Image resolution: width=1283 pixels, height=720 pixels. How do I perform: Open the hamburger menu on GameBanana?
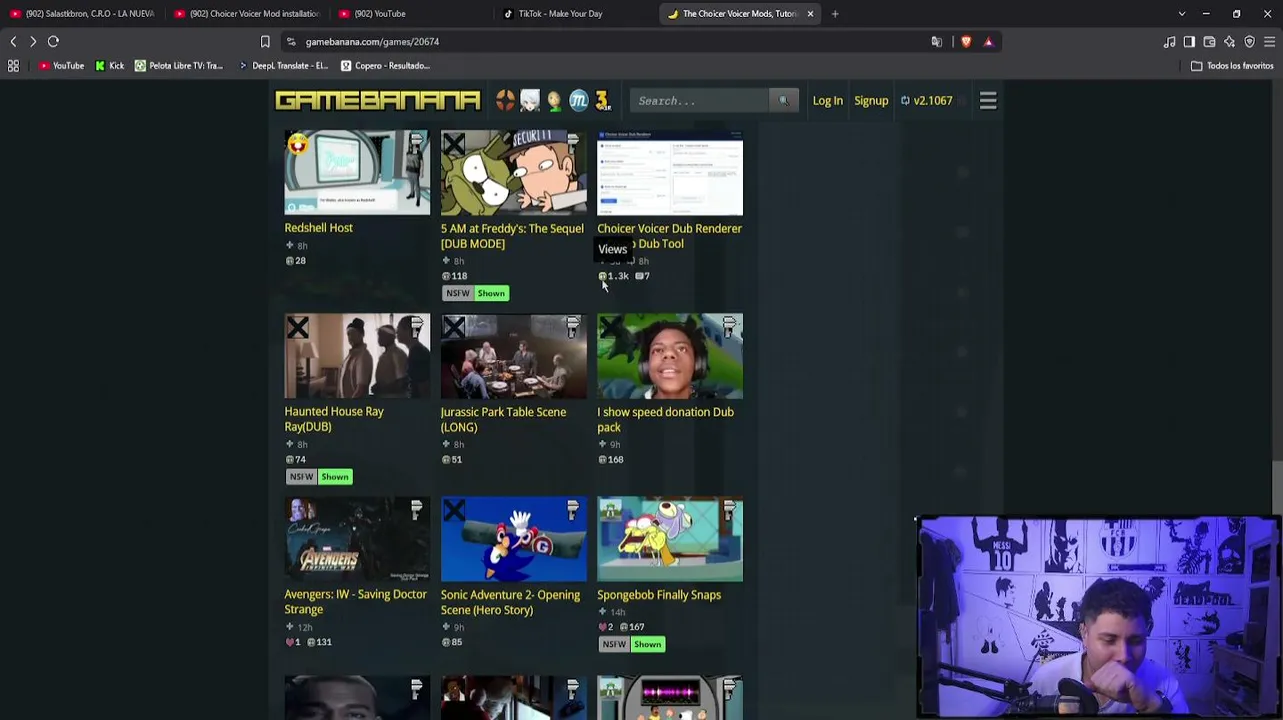pyautogui.click(x=988, y=100)
